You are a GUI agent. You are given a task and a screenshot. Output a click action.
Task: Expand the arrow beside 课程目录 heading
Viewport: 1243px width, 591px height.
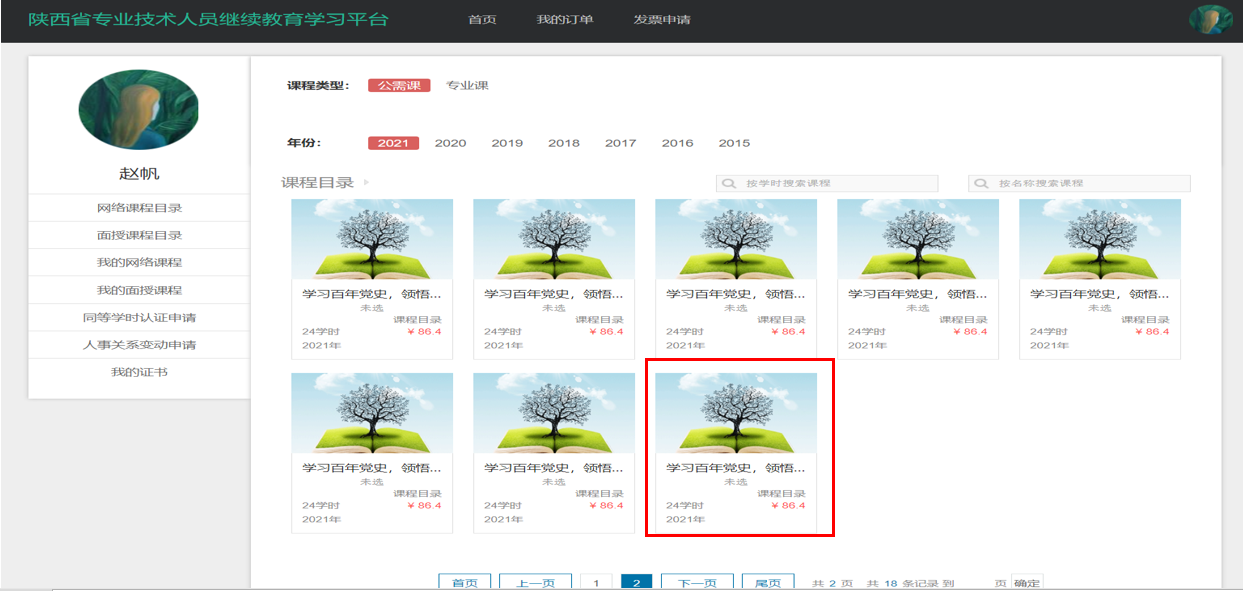(366, 183)
